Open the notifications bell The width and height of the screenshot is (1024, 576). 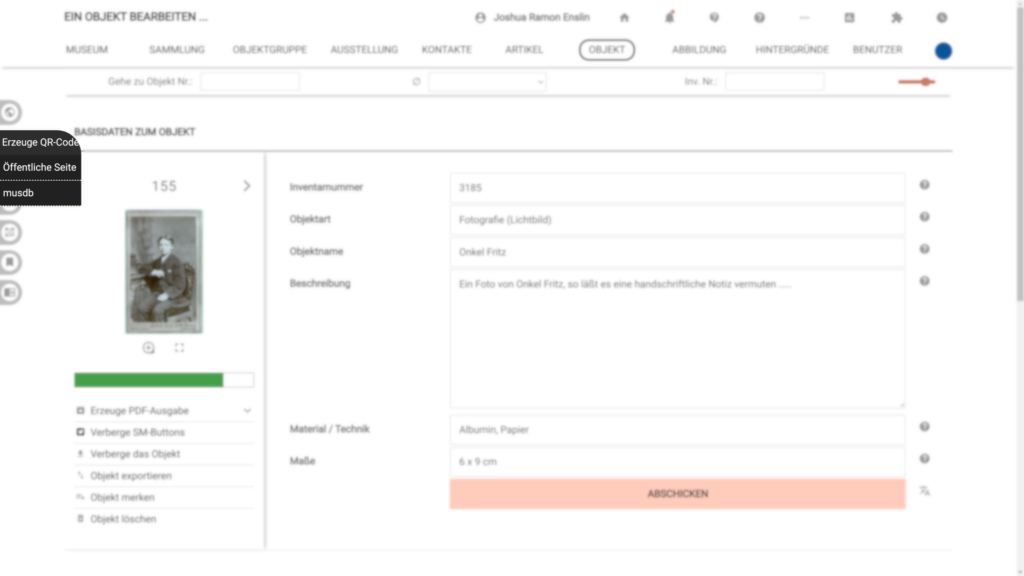point(669,17)
